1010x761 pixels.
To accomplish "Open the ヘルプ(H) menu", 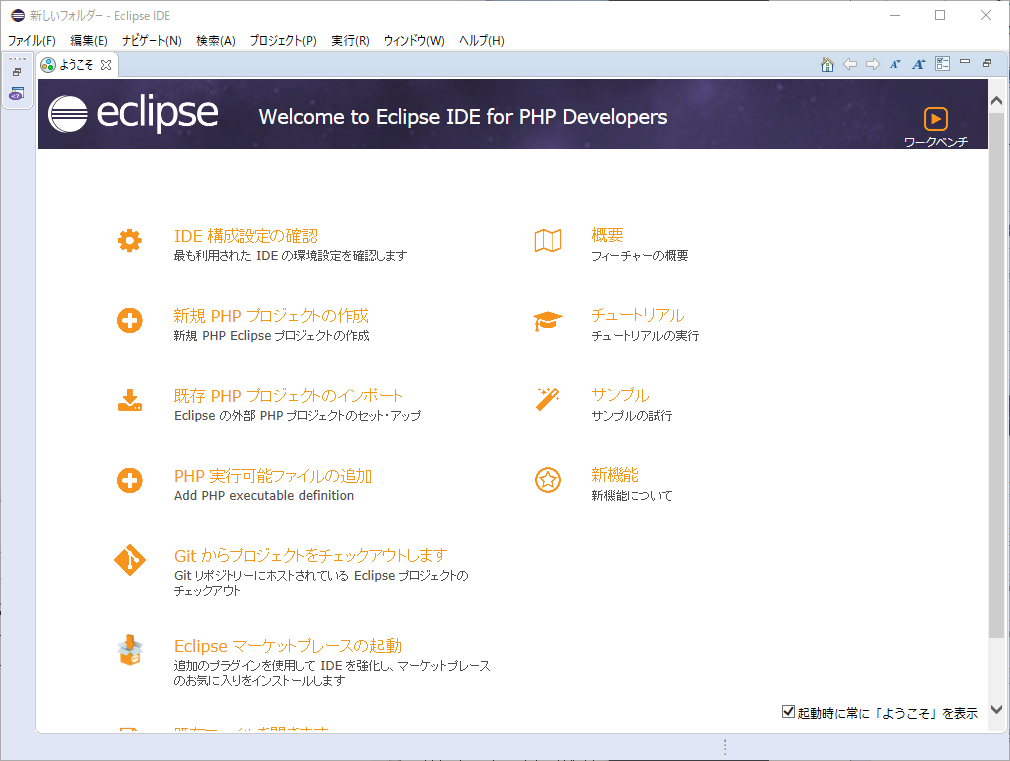I will [482, 41].
